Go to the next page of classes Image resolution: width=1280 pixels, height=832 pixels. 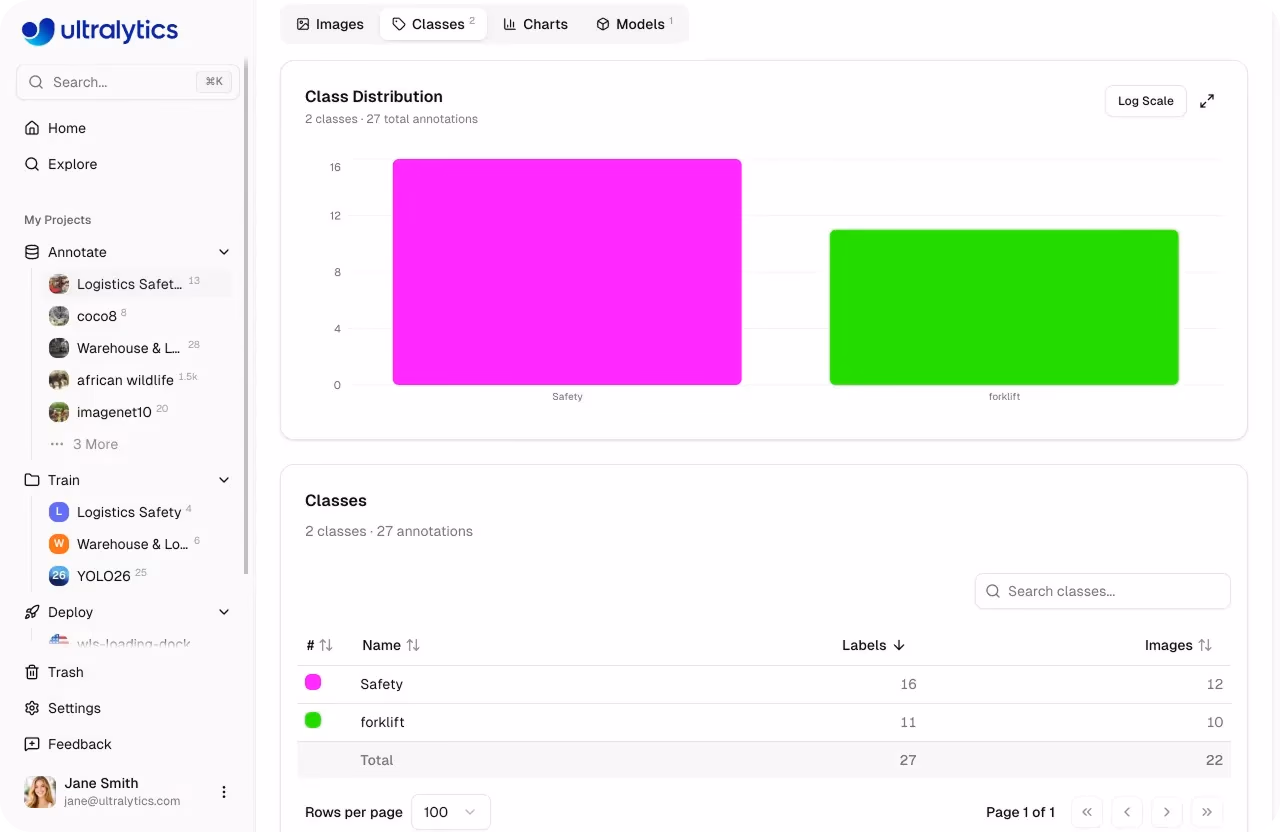1167,812
